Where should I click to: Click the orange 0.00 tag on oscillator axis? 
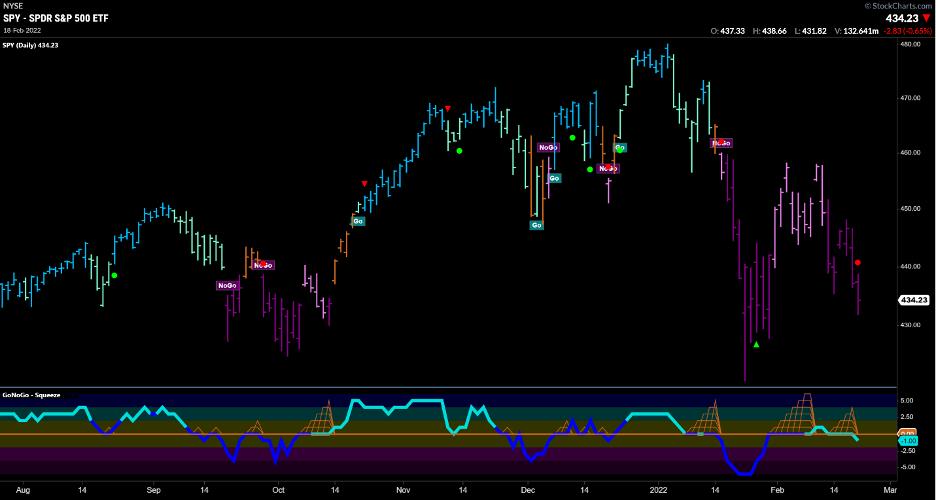[x=908, y=433]
